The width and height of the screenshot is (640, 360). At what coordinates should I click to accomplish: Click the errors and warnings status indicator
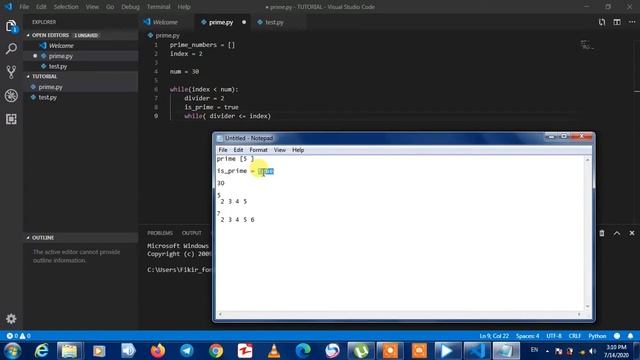tap(18, 336)
